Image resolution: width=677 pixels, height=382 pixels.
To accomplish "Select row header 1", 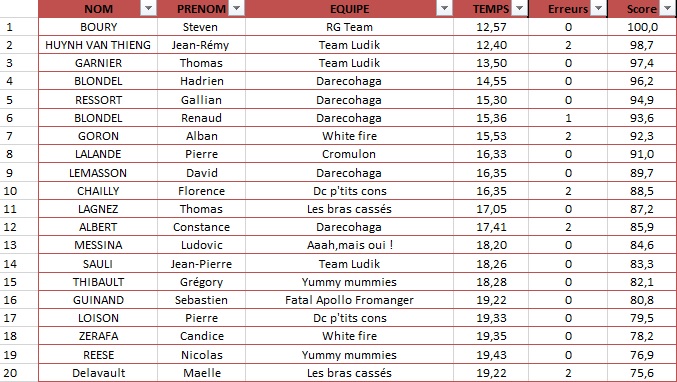I will point(19,27).
